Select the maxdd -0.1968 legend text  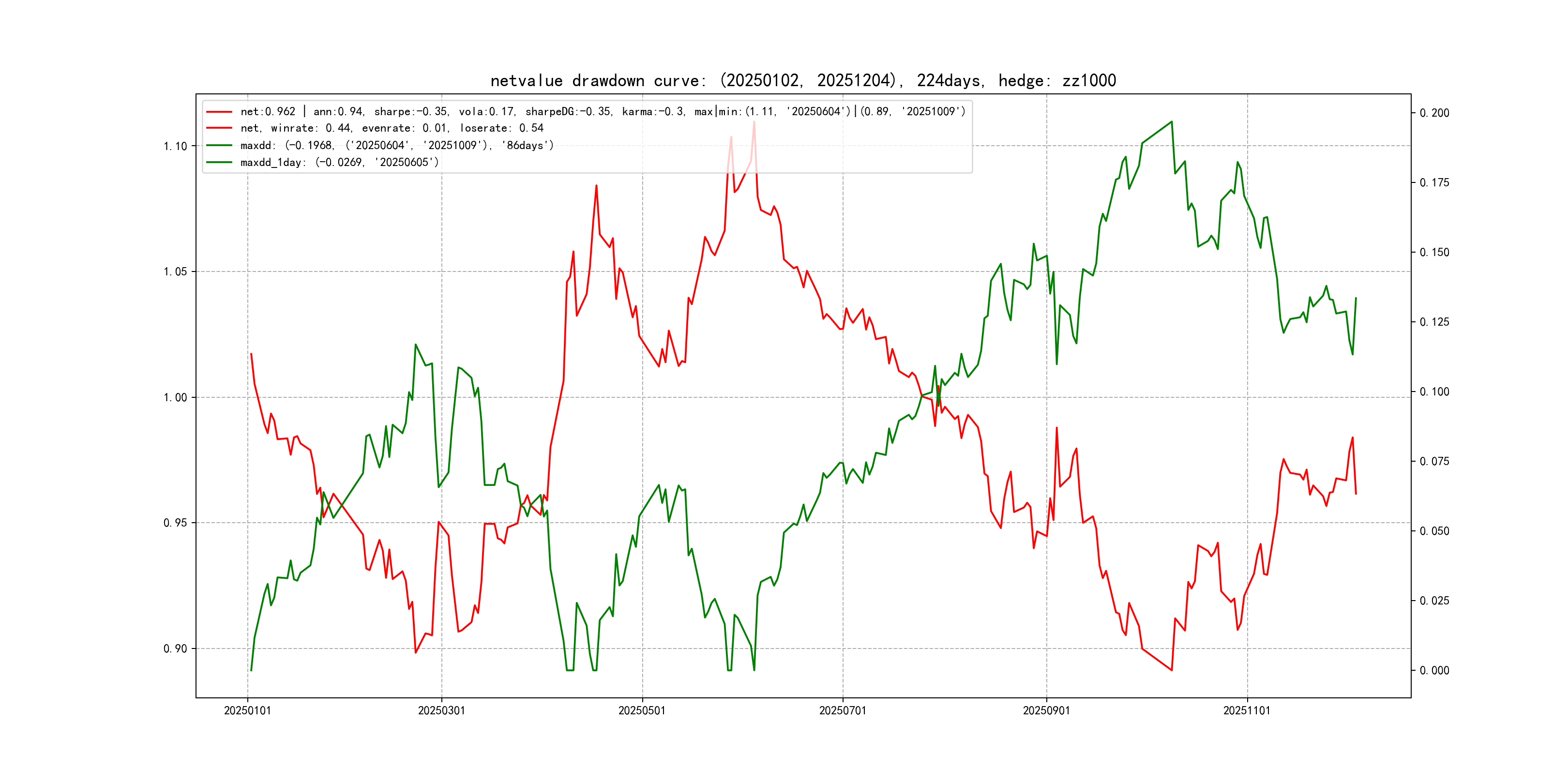[397, 145]
